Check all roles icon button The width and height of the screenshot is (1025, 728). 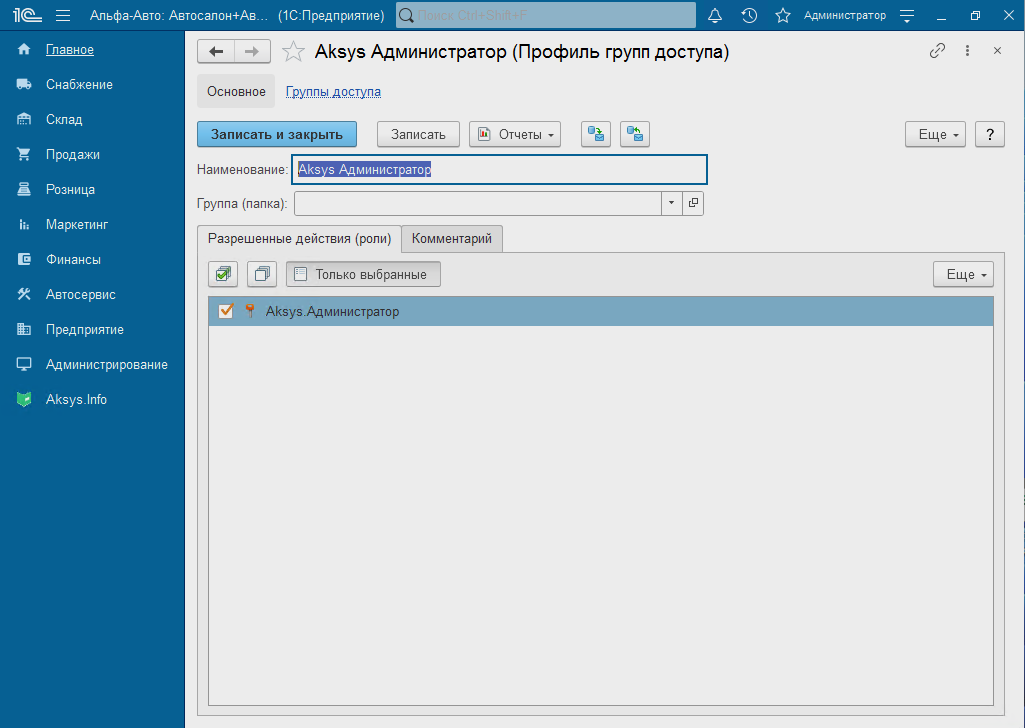click(x=223, y=274)
